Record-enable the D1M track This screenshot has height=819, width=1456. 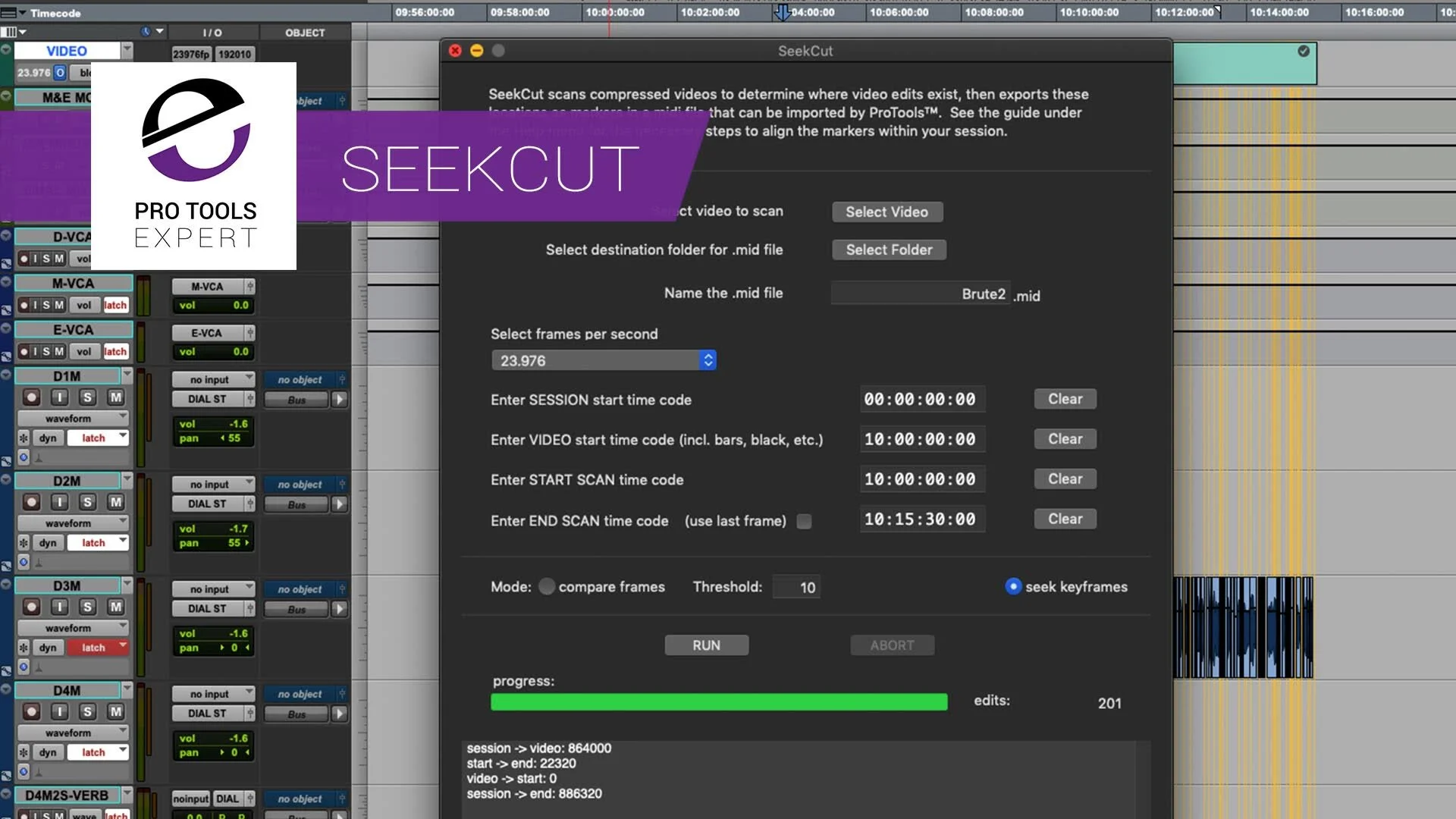[x=31, y=397]
